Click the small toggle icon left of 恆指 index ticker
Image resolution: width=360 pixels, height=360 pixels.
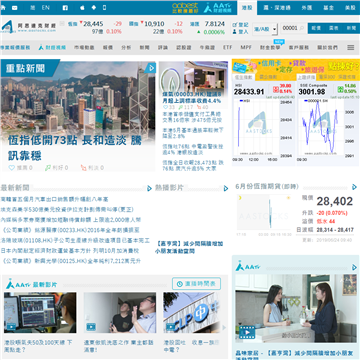click(x=62, y=23)
